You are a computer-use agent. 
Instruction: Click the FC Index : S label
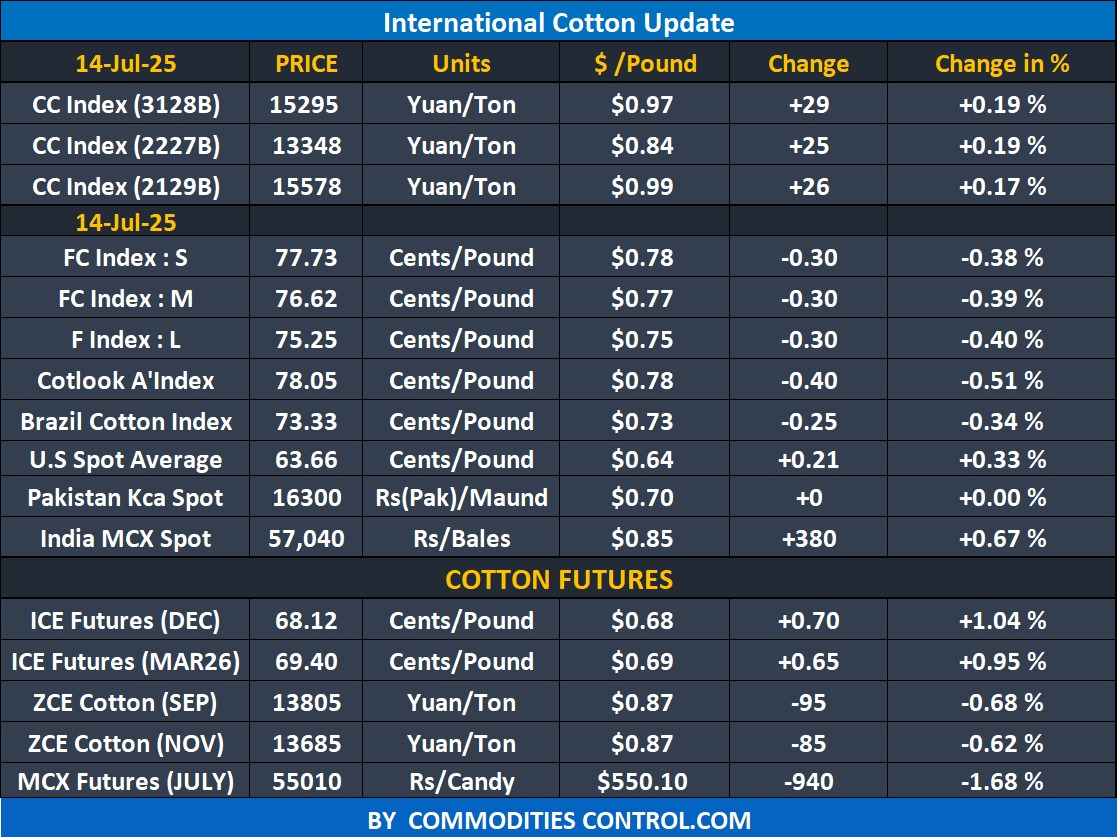click(x=126, y=258)
